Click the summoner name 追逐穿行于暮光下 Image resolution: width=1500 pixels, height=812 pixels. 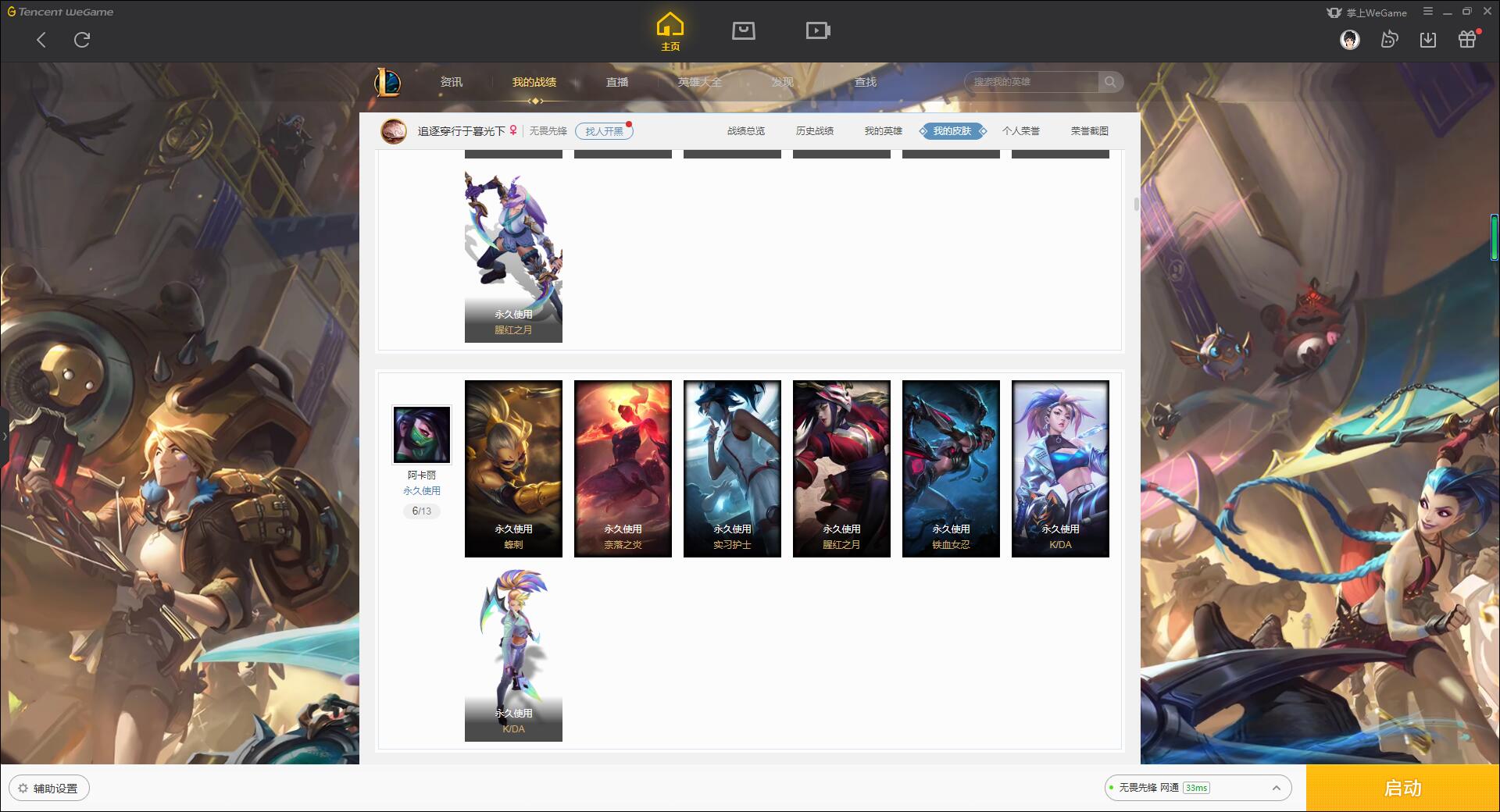(461, 131)
